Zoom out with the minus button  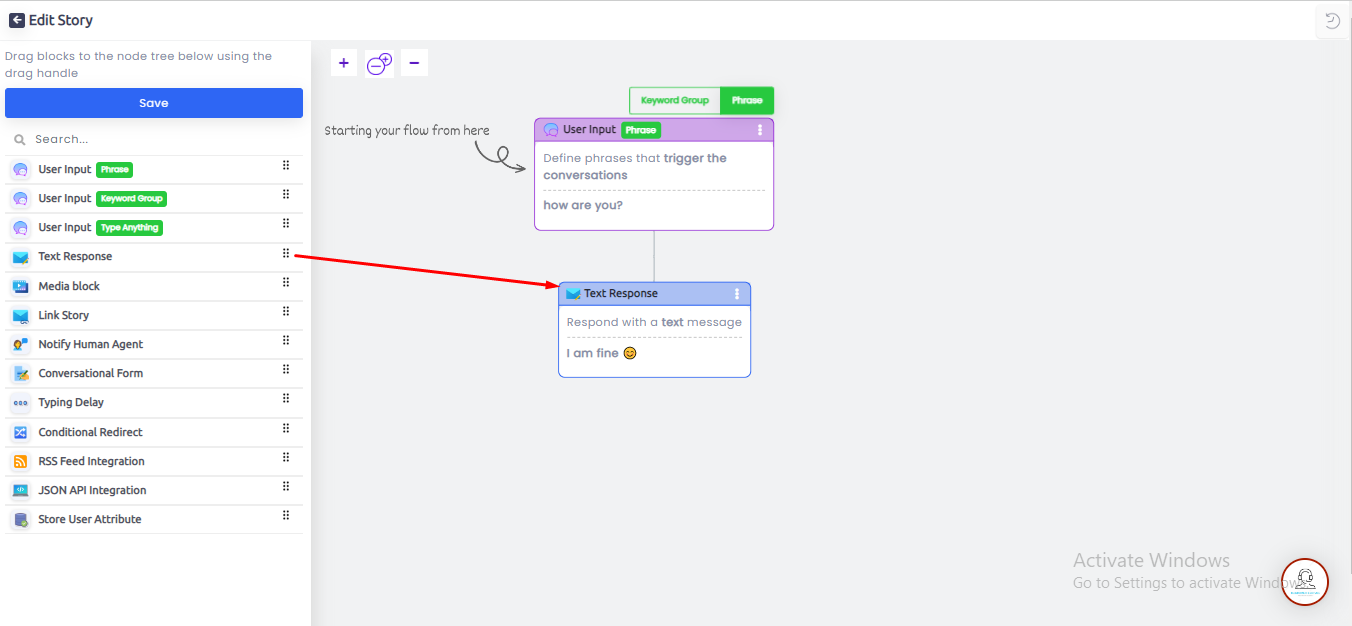(414, 63)
